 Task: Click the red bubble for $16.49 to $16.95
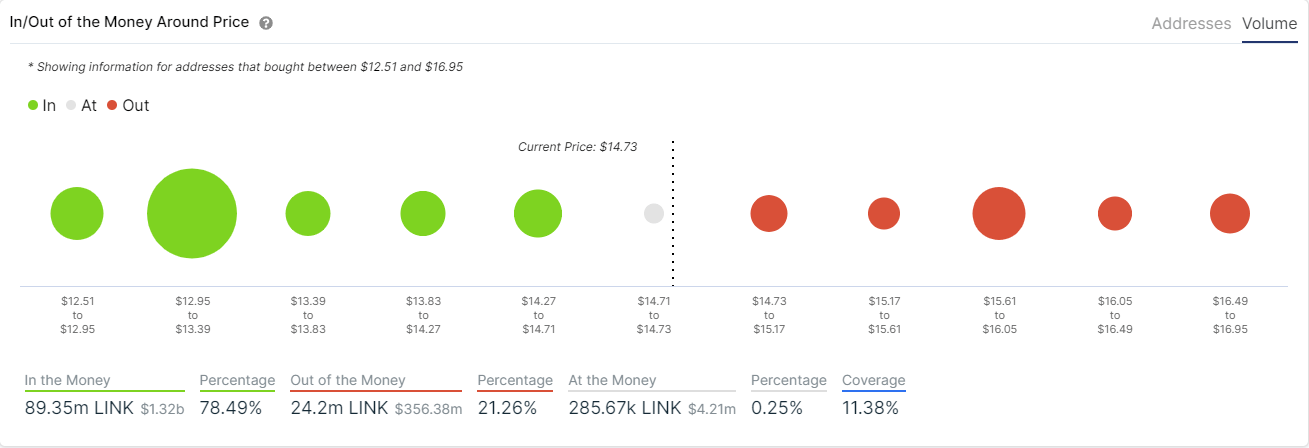tap(1230, 213)
